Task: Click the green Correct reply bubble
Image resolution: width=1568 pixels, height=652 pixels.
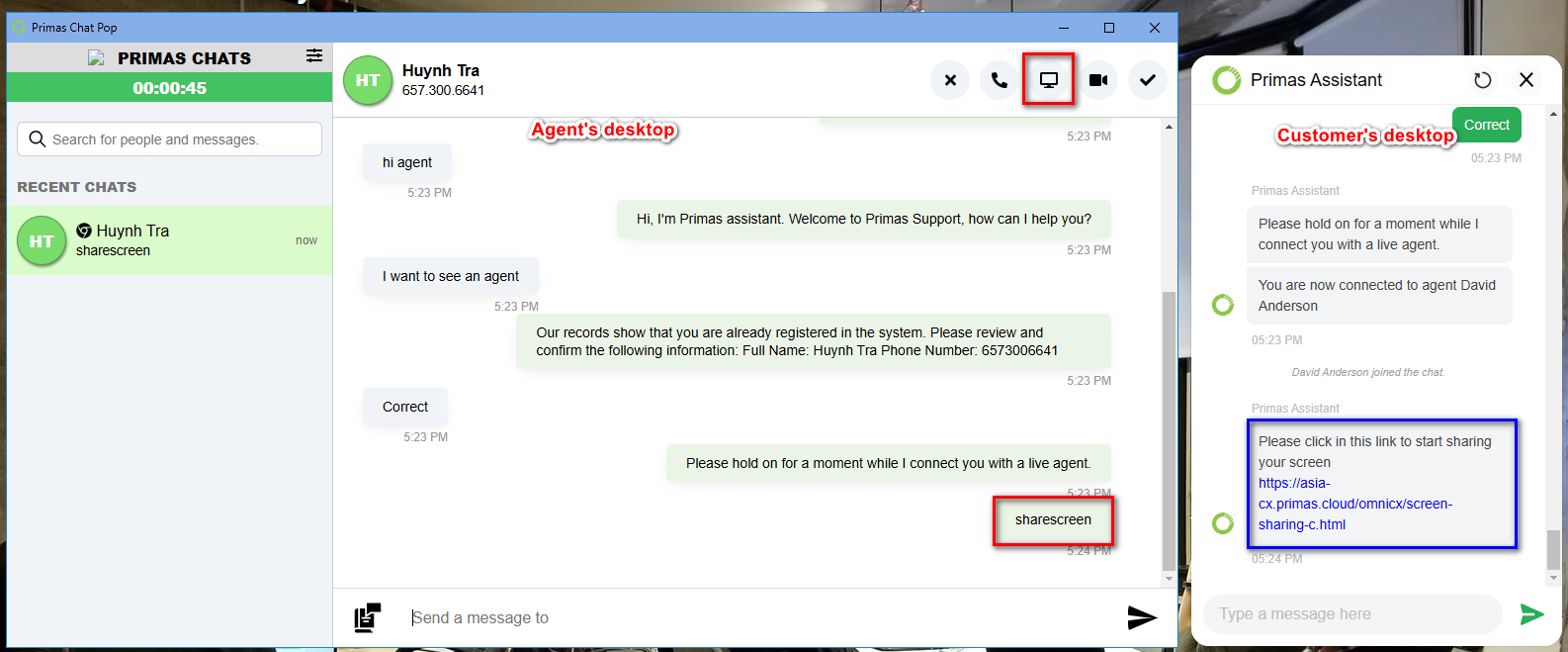Action: 1486,125
